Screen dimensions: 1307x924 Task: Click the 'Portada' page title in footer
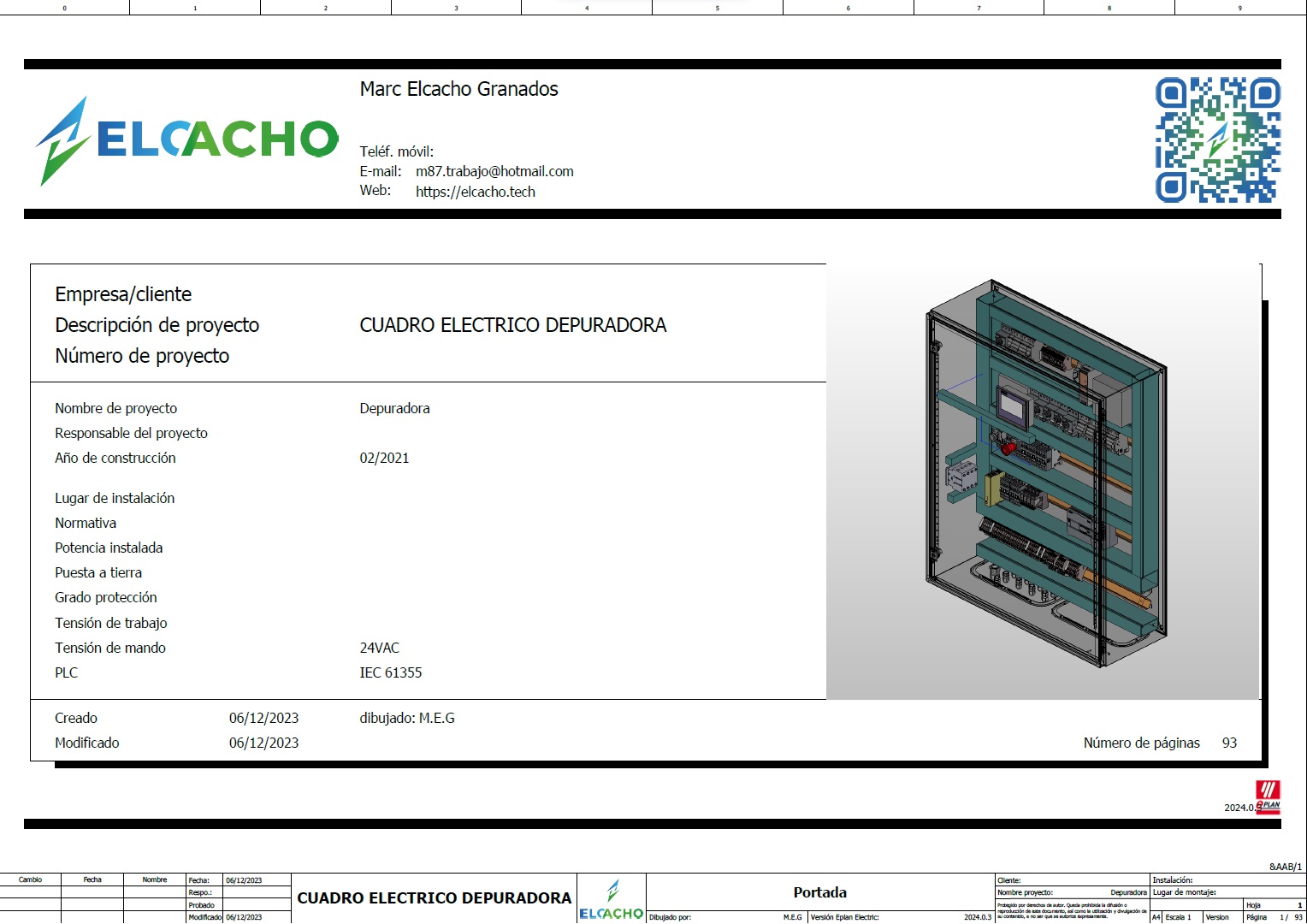[819, 892]
